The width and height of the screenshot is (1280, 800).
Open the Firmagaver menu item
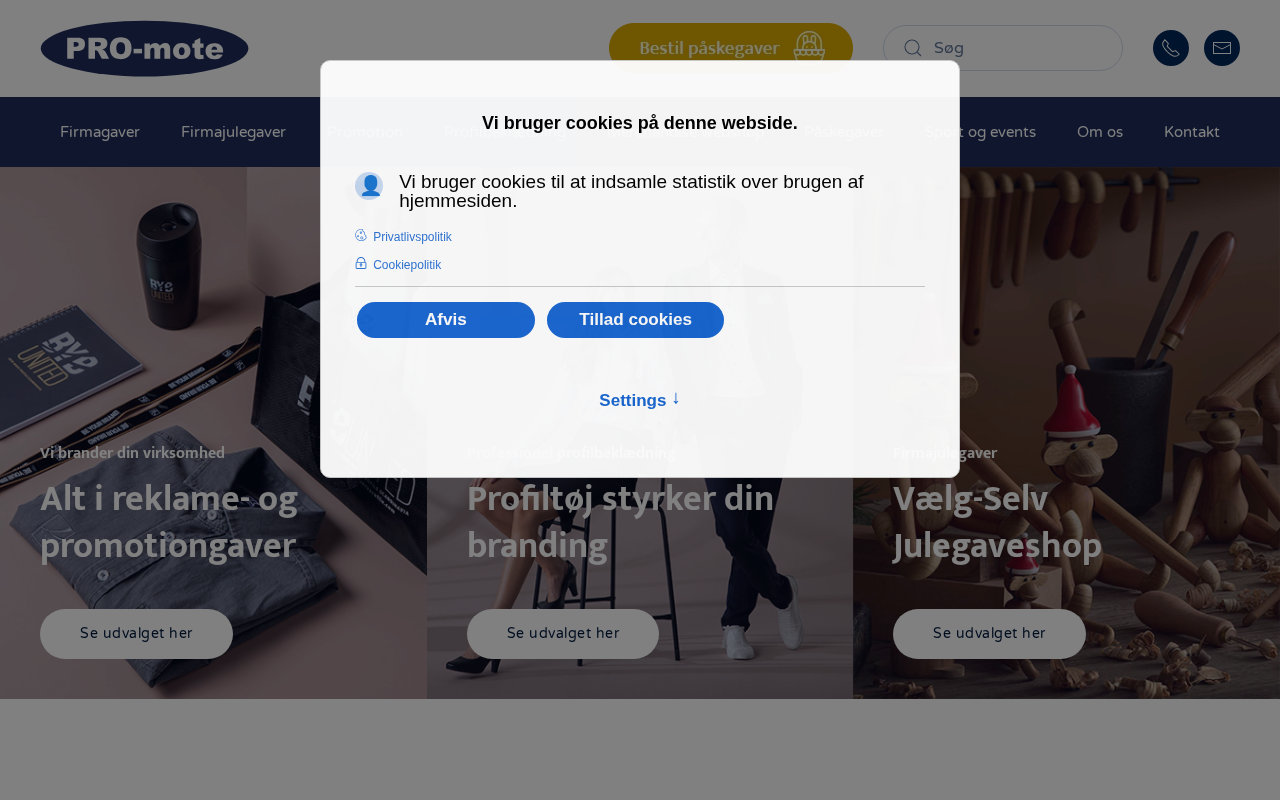pyautogui.click(x=100, y=132)
